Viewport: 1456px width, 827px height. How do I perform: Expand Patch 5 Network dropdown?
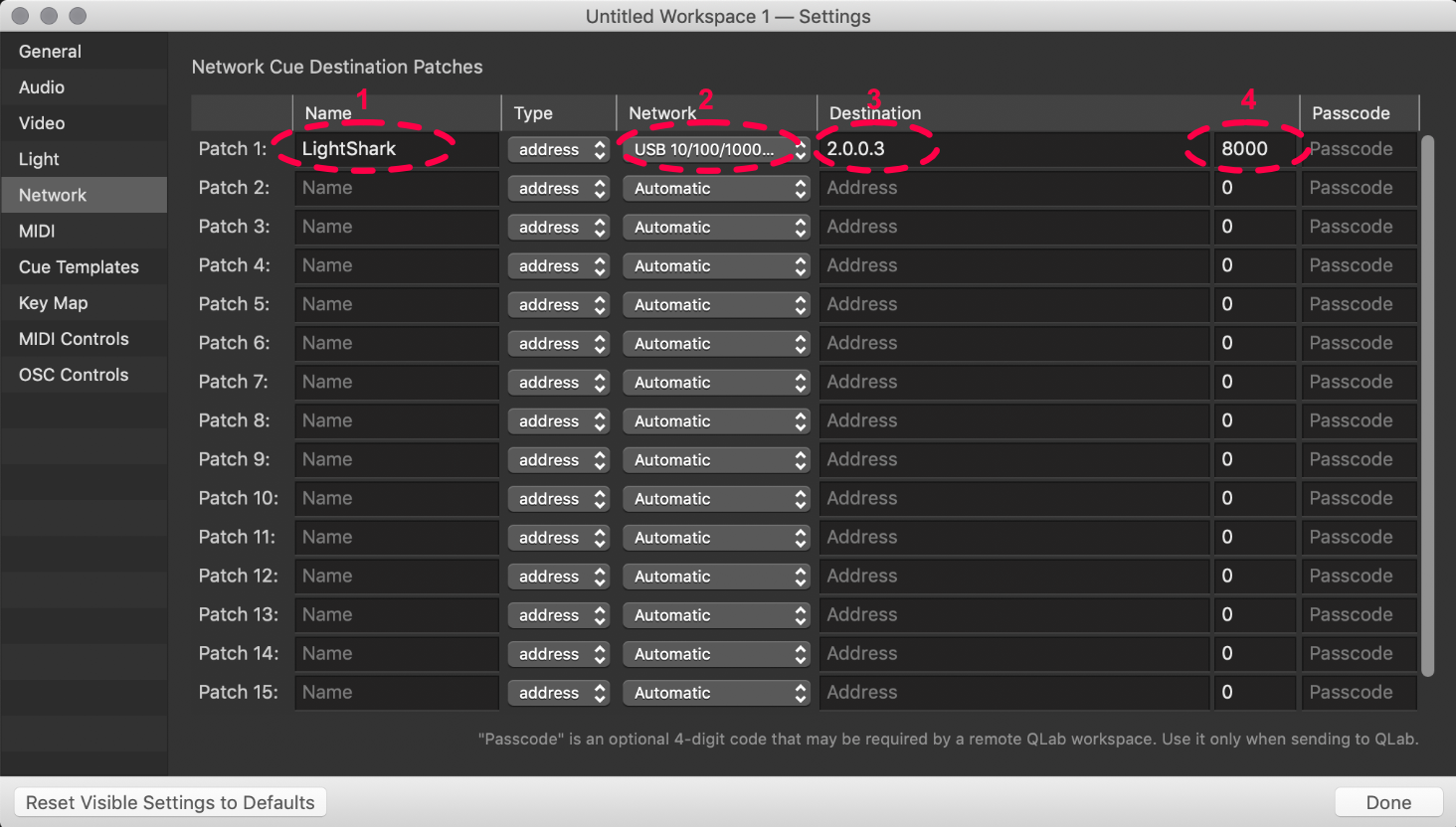pyautogui.click(x=716, y=304)
